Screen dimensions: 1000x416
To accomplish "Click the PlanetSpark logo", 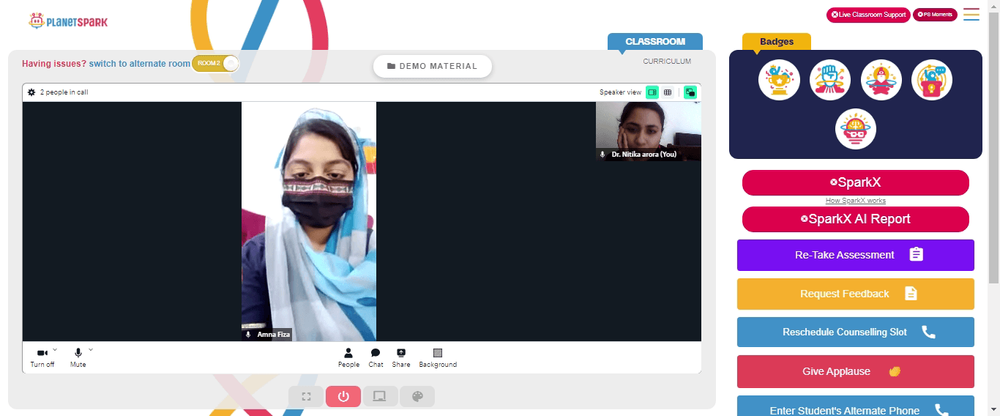I will [x=68, y=21].
